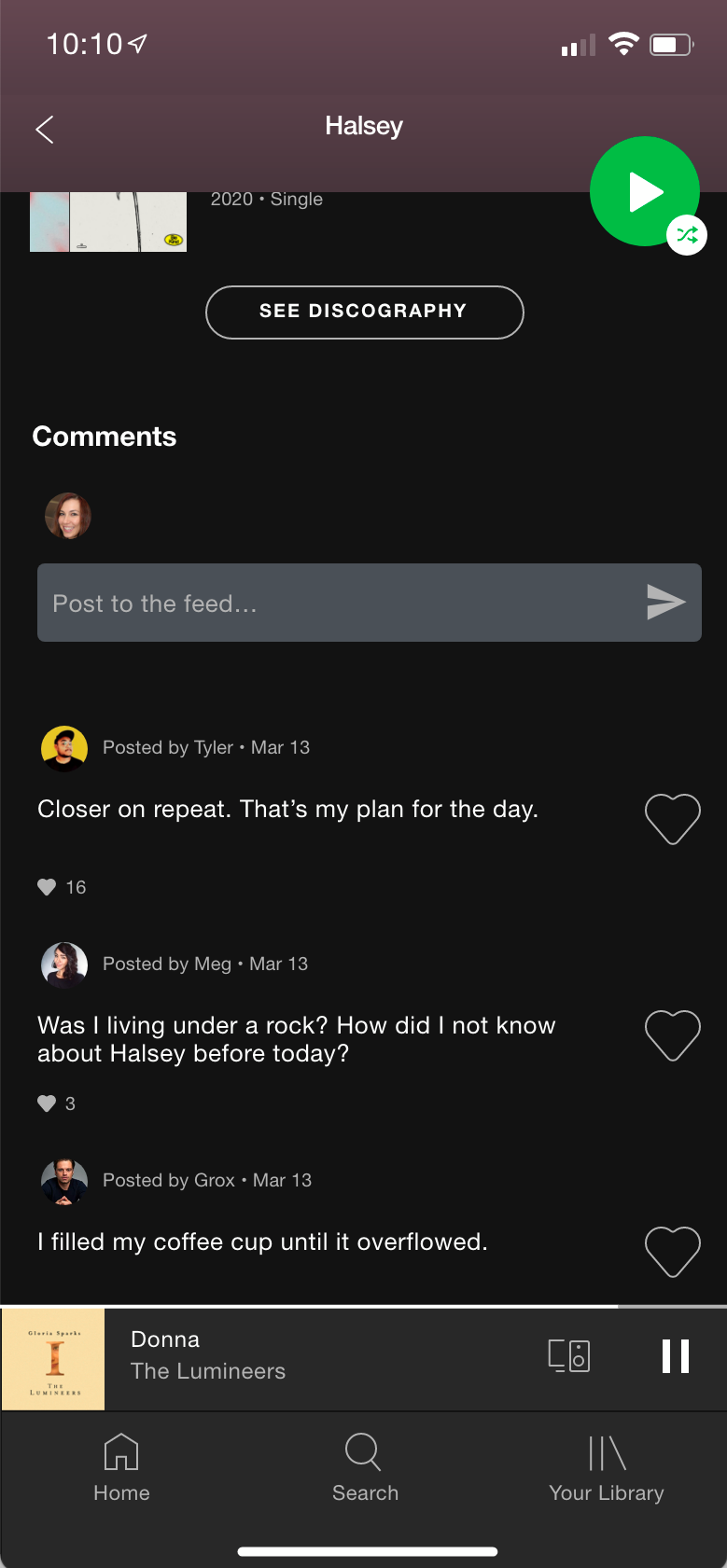Pause the Donna track
Viewport: 727px width, 1568px height.
coord(676,1356)
